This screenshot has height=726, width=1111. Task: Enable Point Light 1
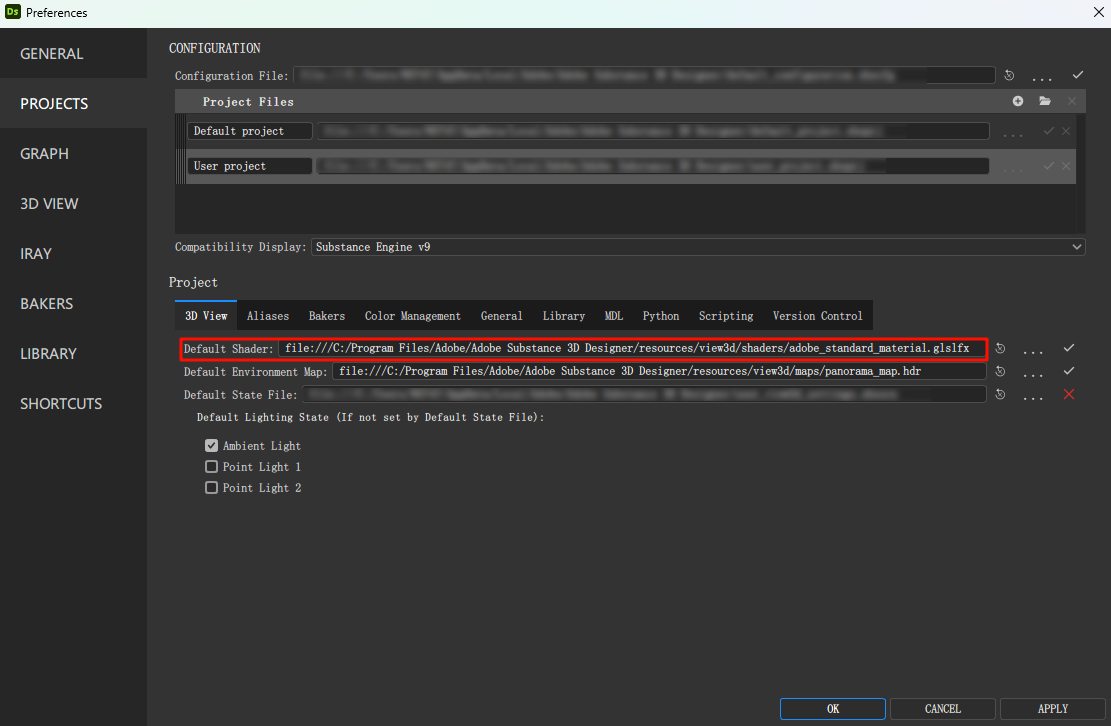tap(211, 467)
